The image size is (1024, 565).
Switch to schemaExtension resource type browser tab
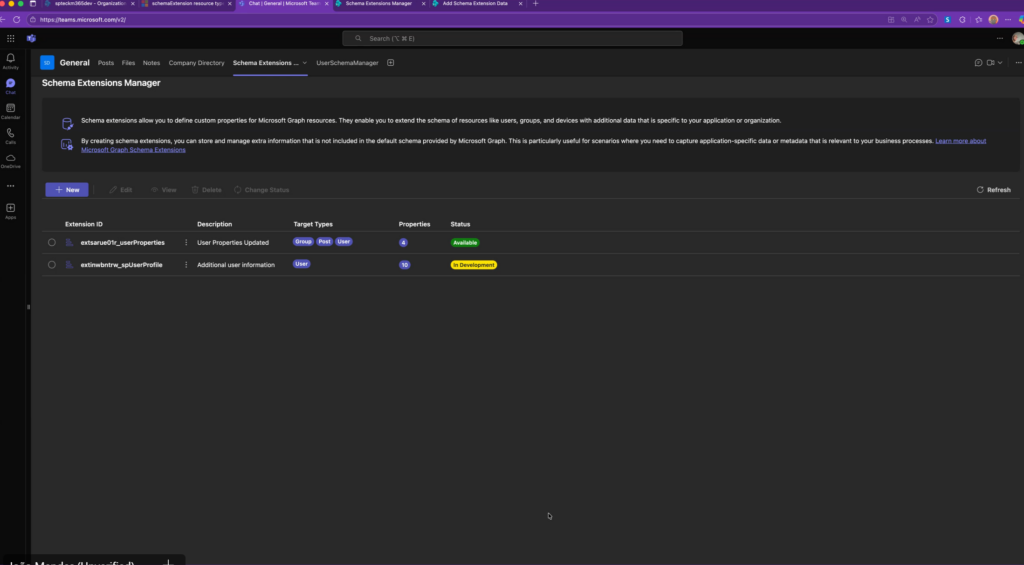pyautogui.click(x=187, y=4)
